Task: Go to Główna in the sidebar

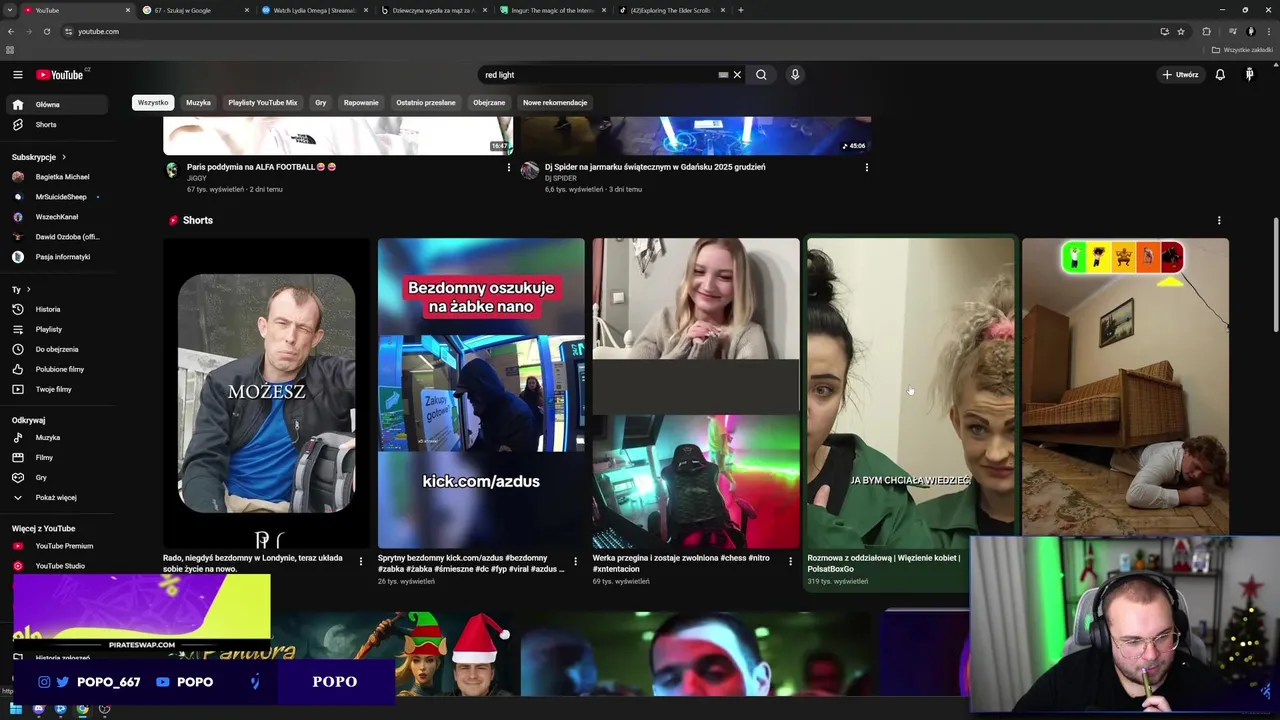Action: (x=60, y=104)
